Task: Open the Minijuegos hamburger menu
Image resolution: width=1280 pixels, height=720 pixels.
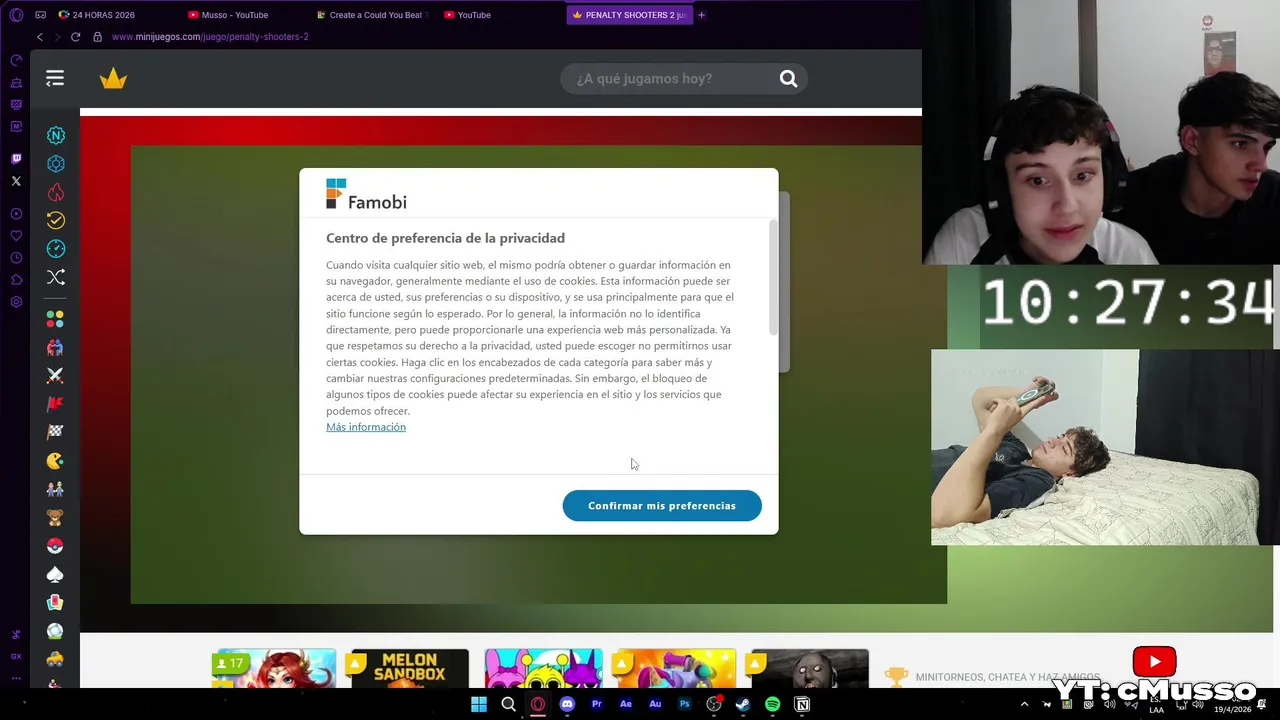Action: [x=55, y=79]
